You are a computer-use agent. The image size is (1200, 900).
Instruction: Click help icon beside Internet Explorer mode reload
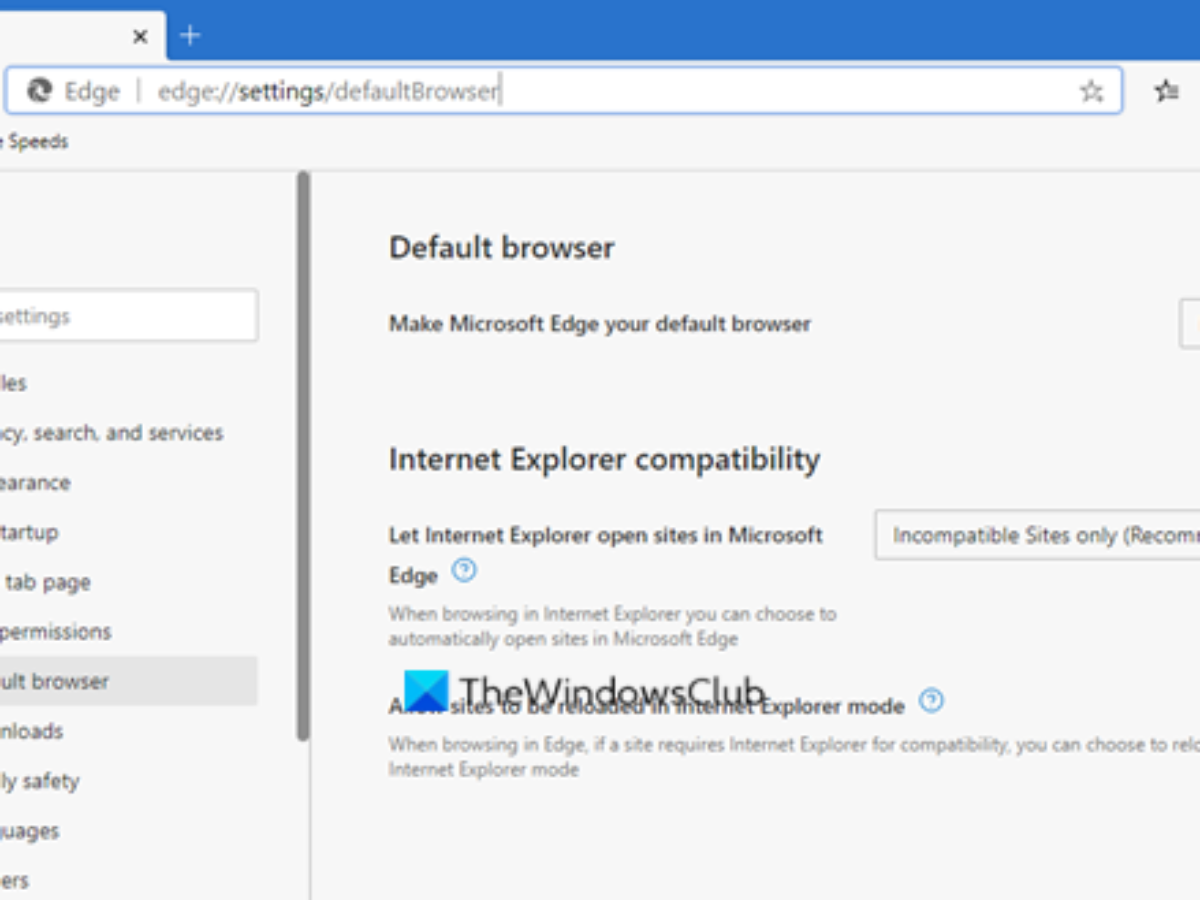click(931, 700)
